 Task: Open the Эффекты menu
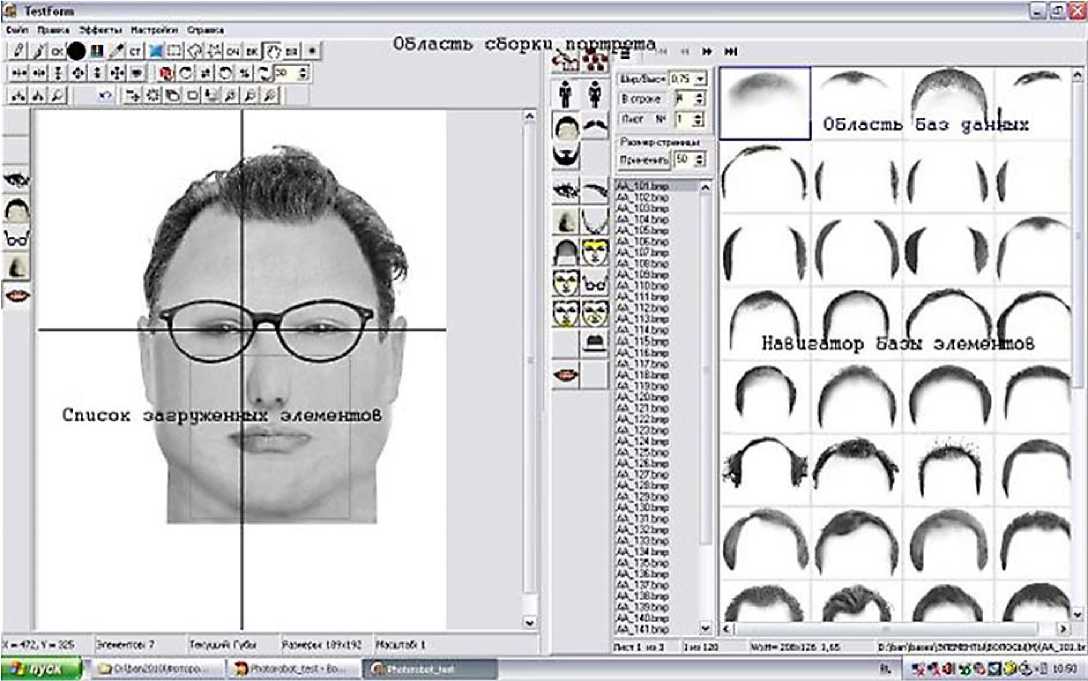pos(99,30)
